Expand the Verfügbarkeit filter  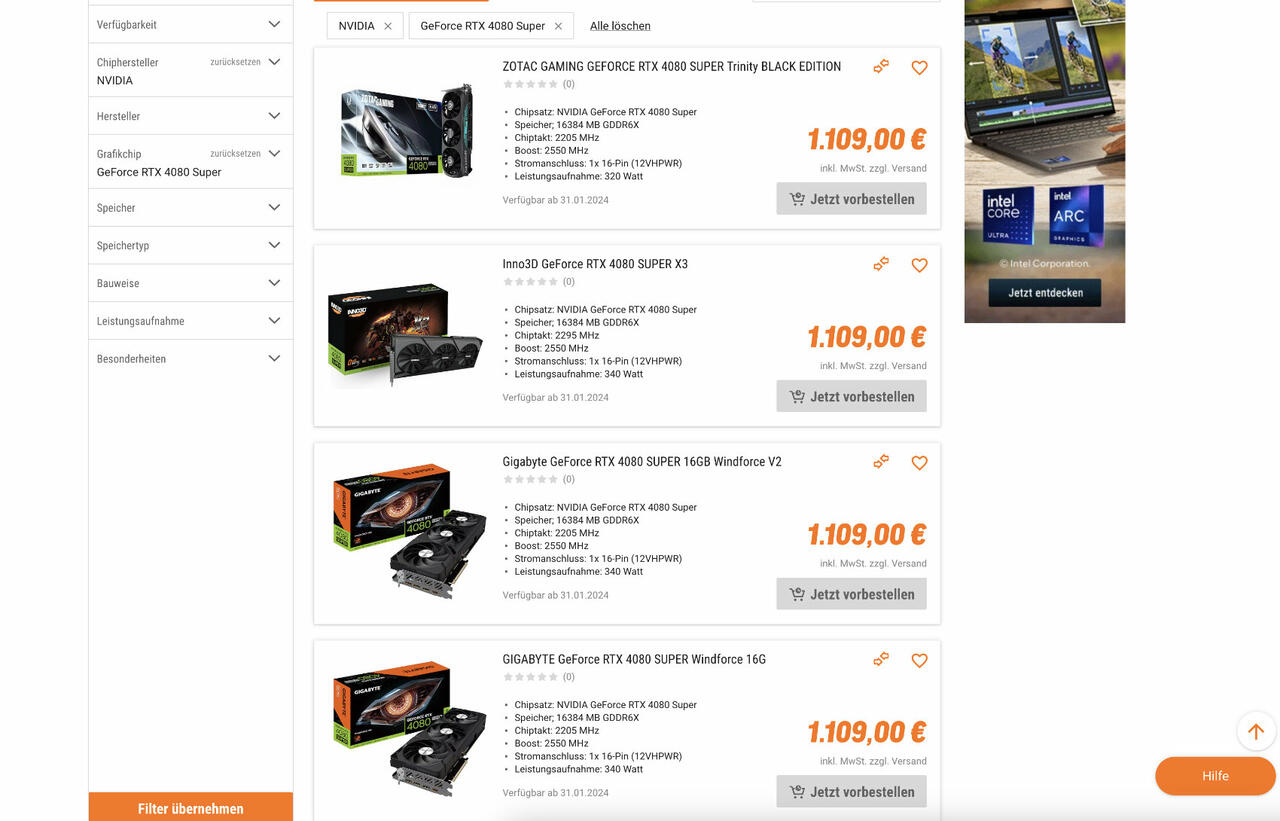[190, 24]
